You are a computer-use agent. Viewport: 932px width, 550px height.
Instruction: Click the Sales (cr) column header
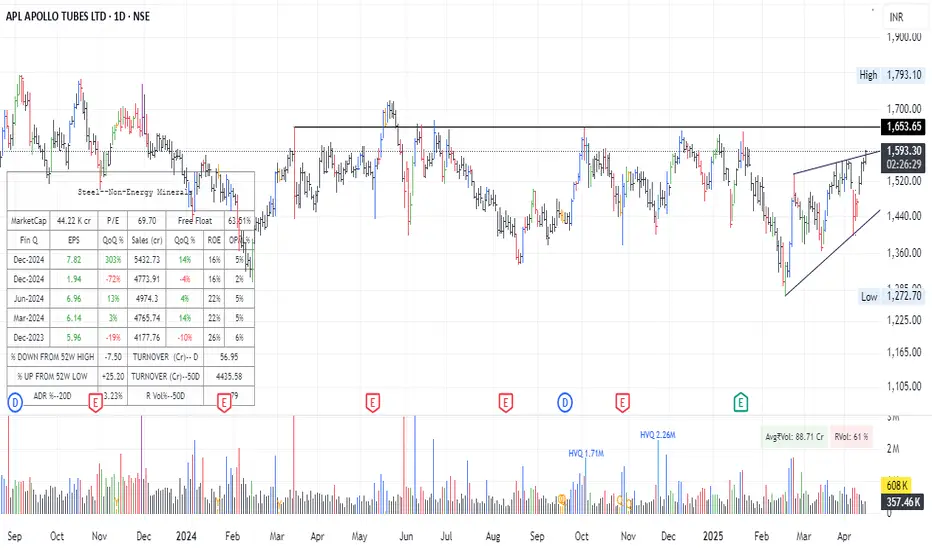[x=147, y=240]
